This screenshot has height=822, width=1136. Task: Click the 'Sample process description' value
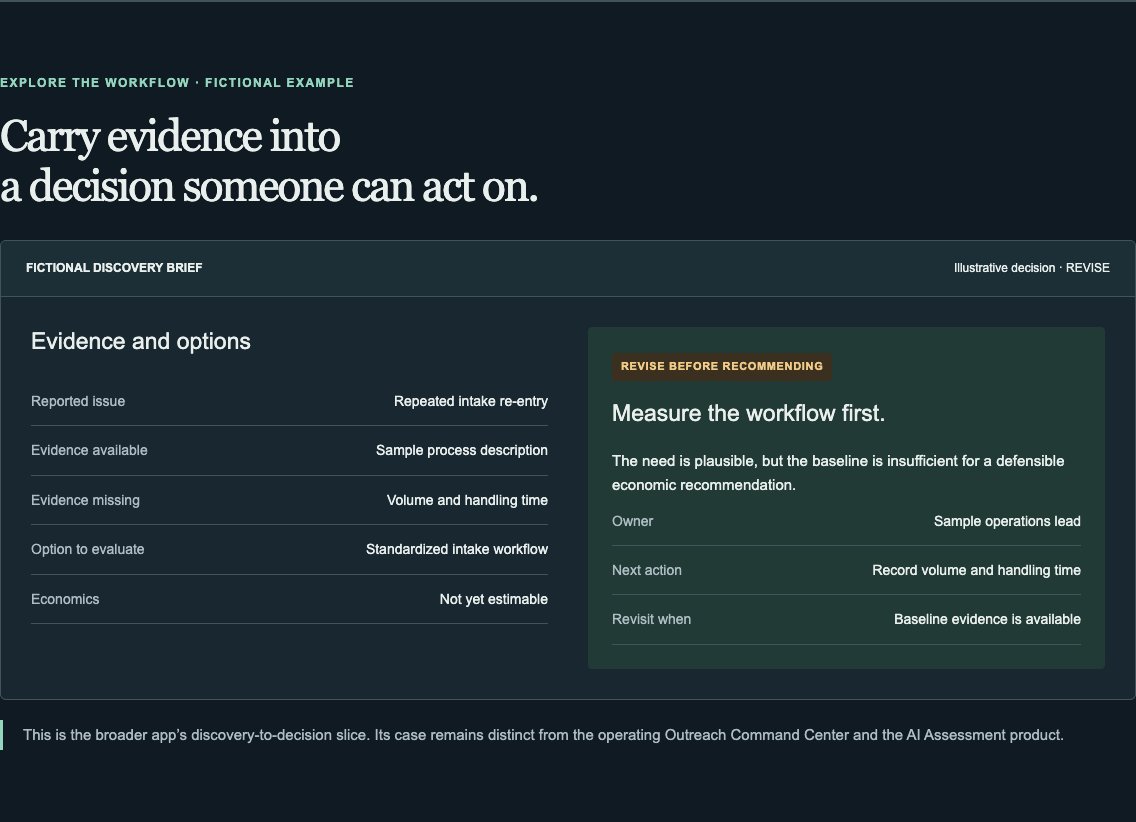click(x=462, y=450)
